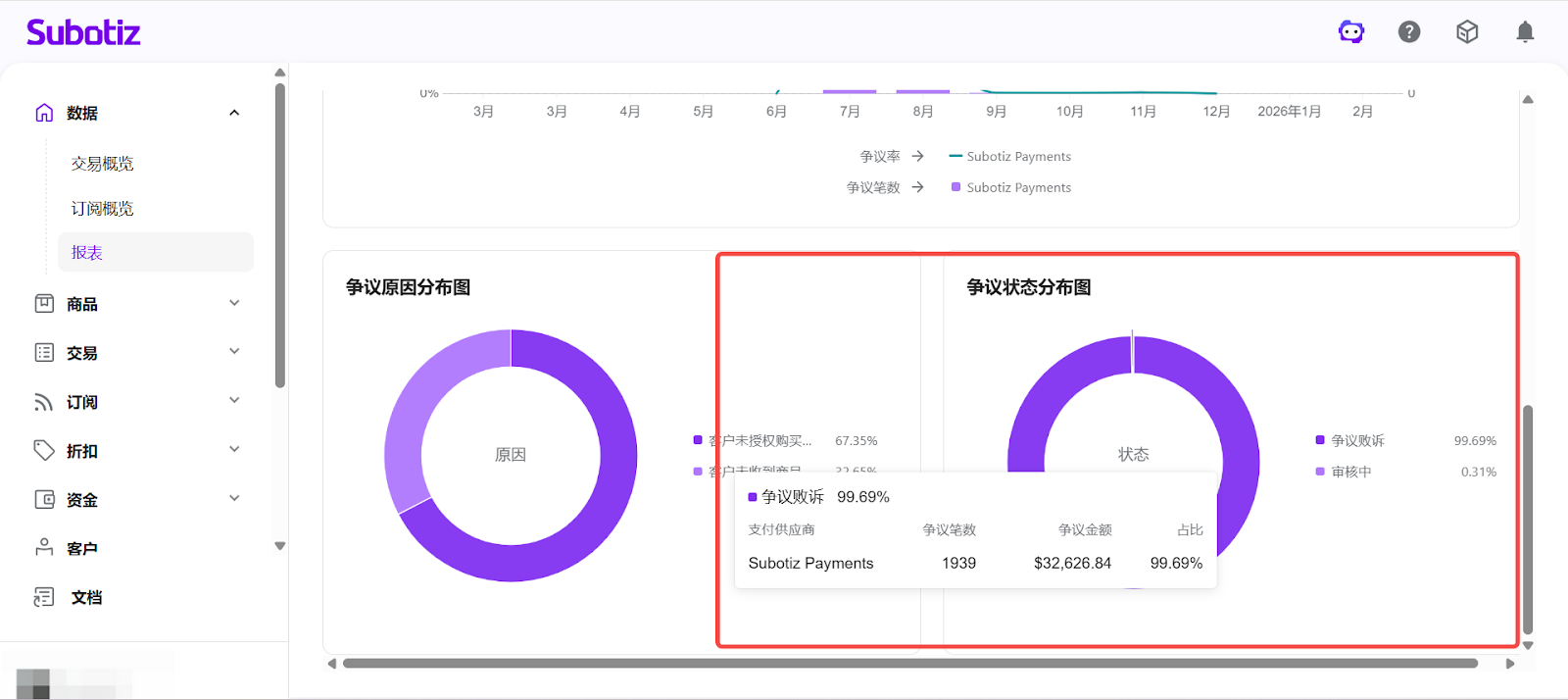
Task: Open the notifications bell
Action: click(x=1525, y=32)
